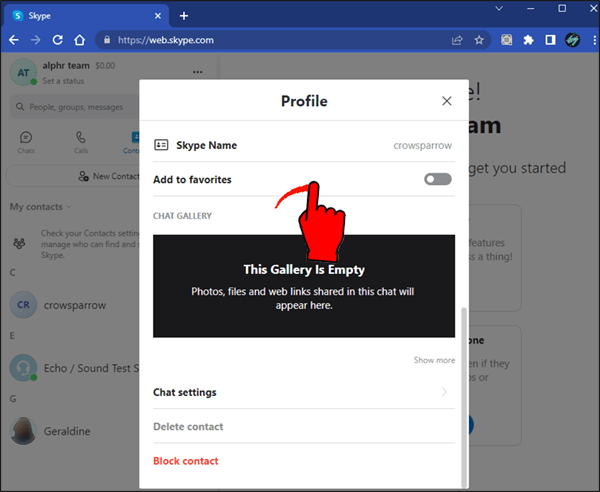
Task: Click the share page icon
Action: tap(457, 40)
